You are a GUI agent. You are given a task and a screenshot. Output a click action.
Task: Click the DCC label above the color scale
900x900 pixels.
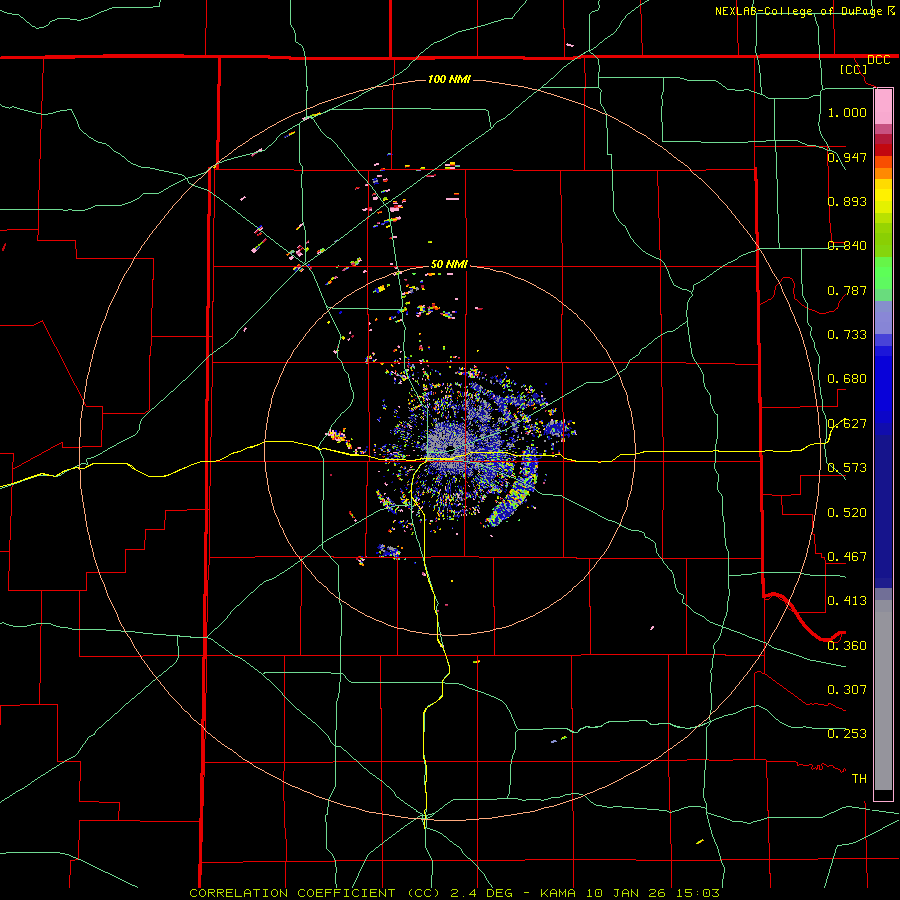click(x=878, y=60)
